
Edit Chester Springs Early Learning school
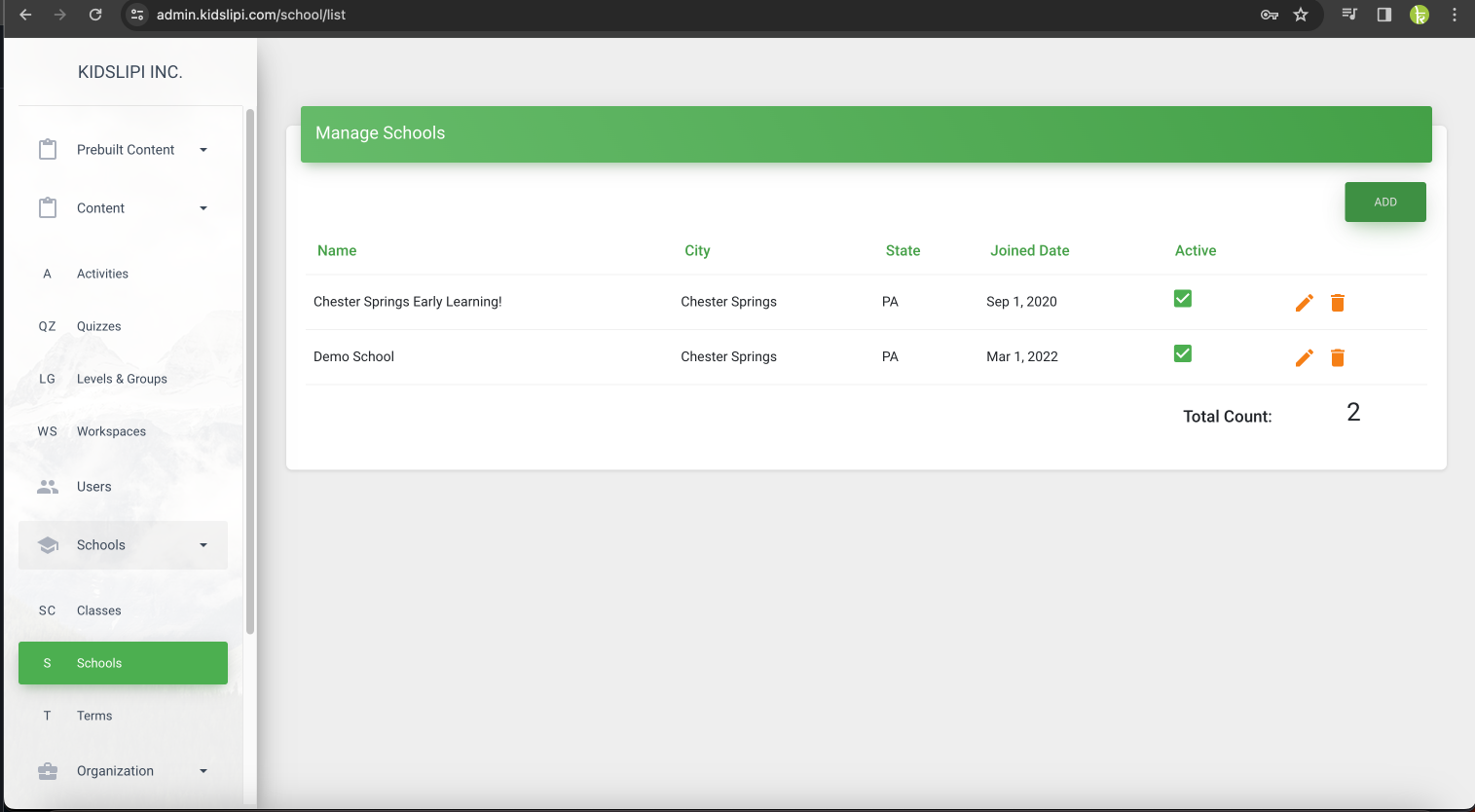pos(1304,303)
